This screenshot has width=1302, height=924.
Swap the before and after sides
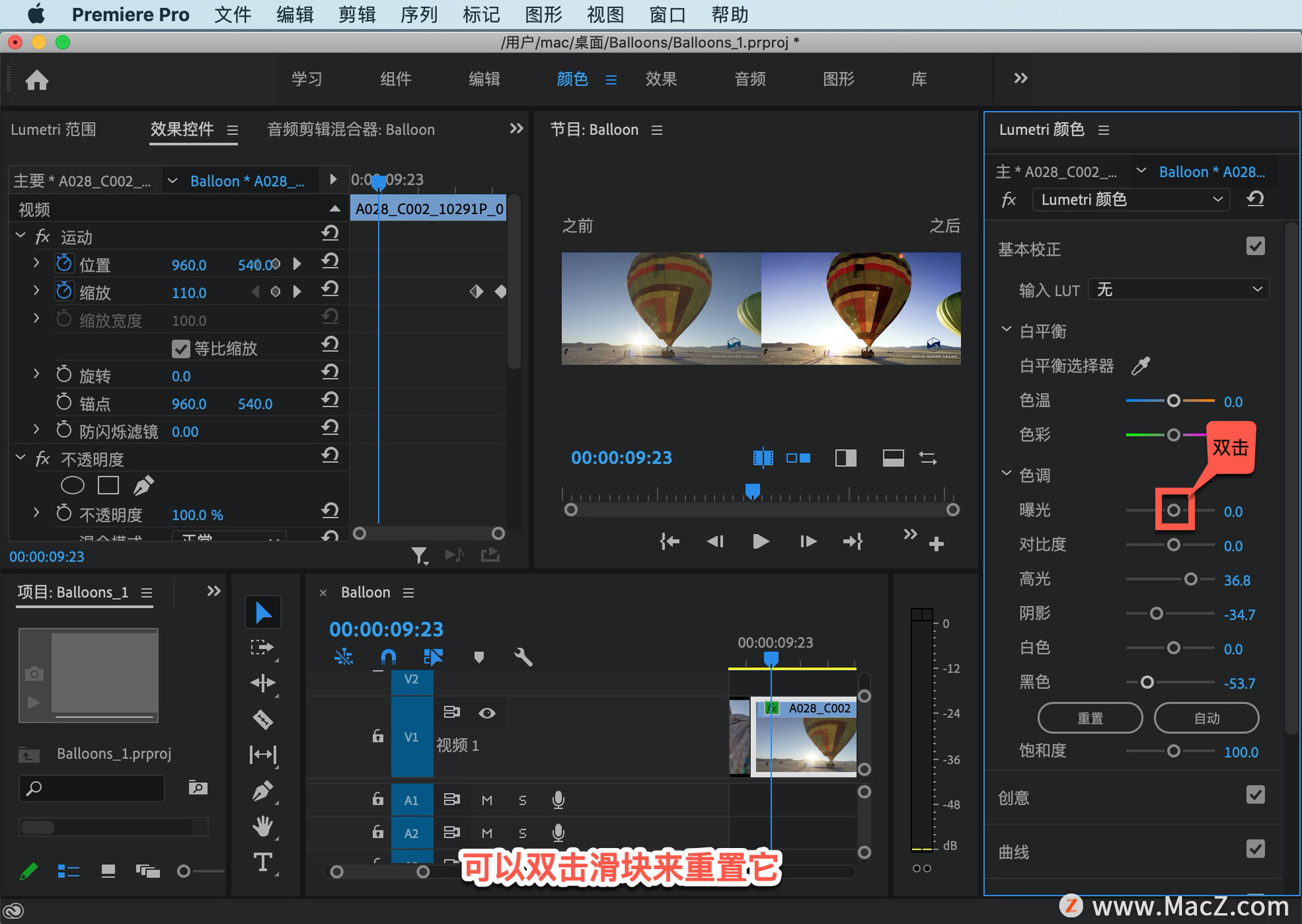[928, 458]
